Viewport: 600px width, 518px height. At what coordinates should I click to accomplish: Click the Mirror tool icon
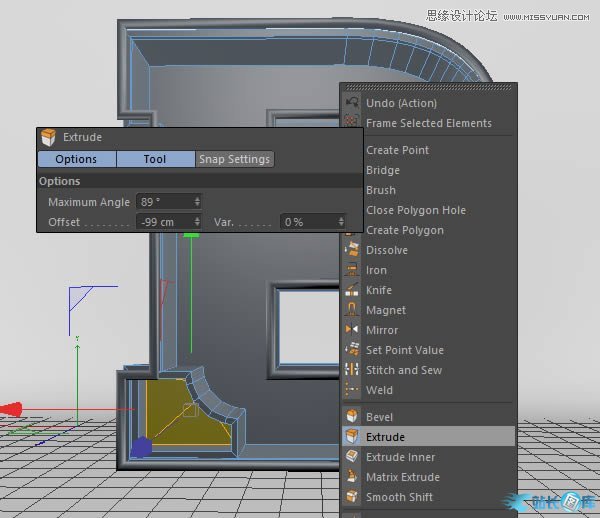pyautogui.click(x=352, y=330)
